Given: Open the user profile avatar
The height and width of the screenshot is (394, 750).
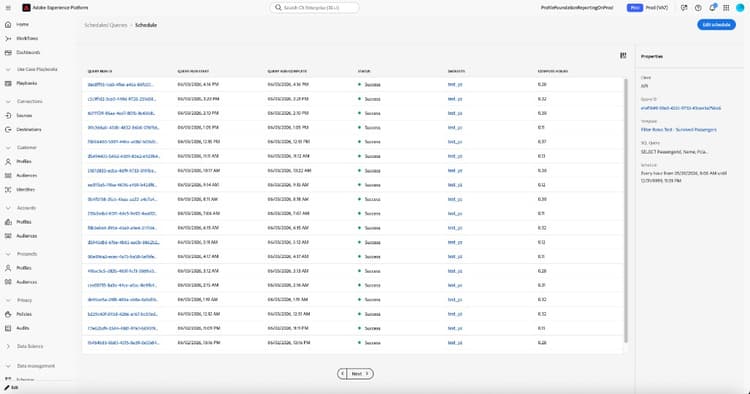Looking at the screenshot, I should pos(740,8).
